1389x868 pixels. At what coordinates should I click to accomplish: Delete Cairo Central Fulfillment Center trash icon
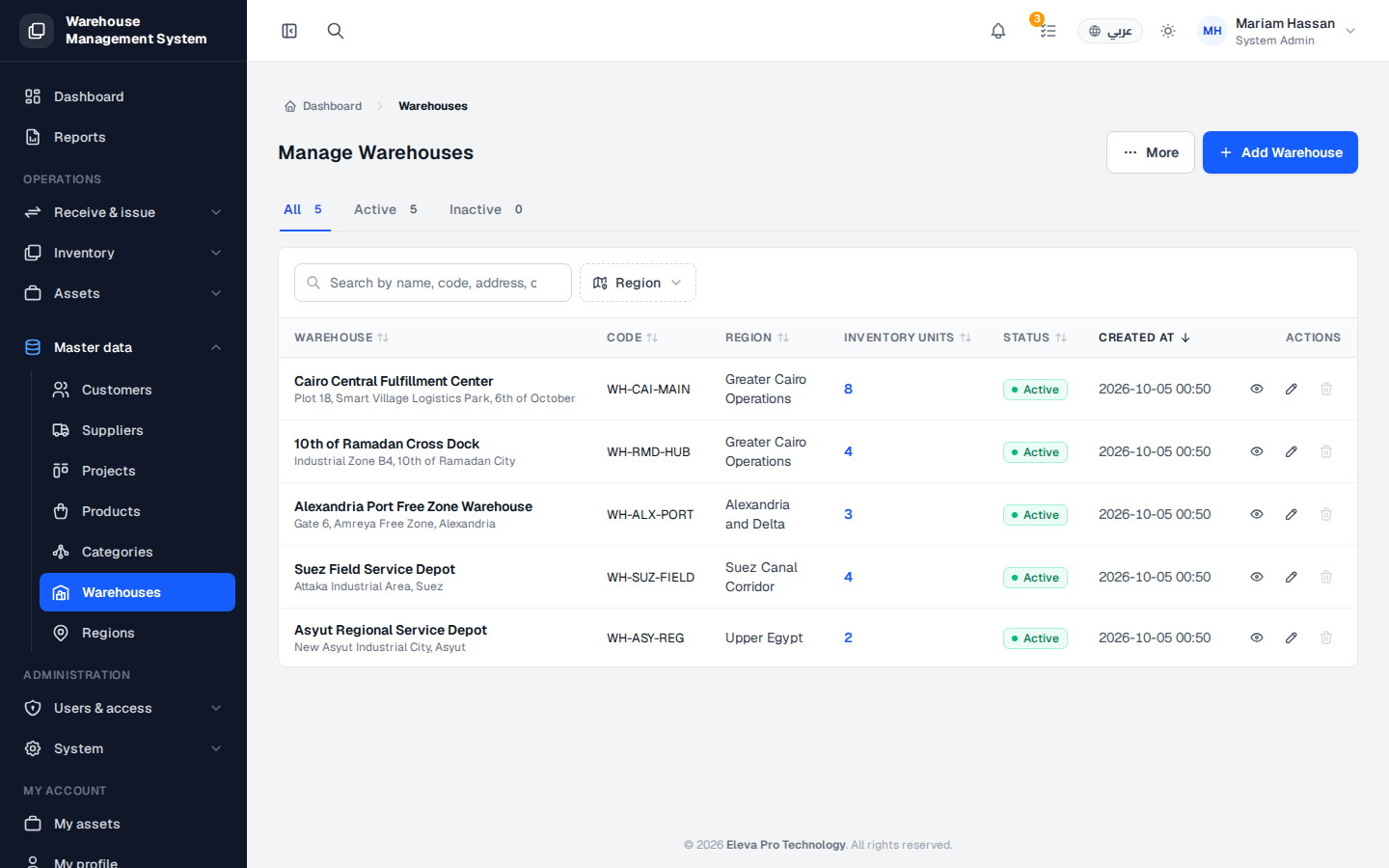(x=1326, y=389)
